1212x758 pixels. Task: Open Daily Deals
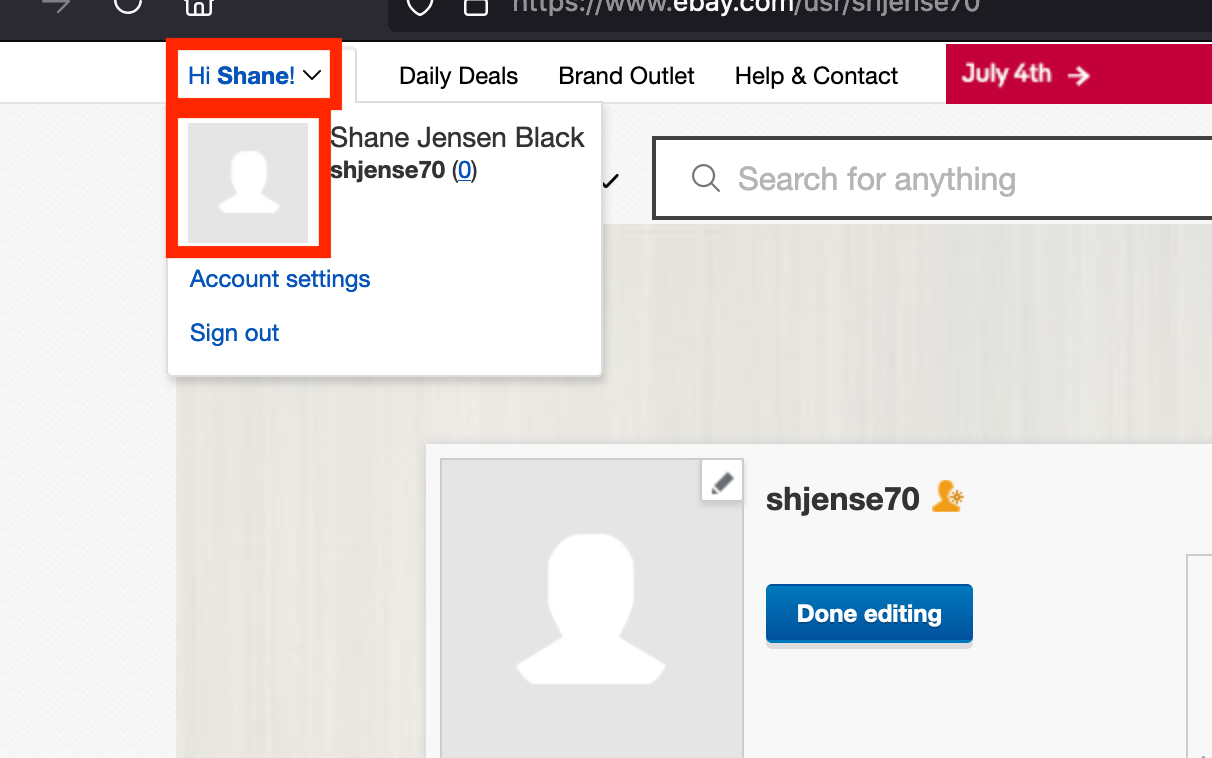458,75
